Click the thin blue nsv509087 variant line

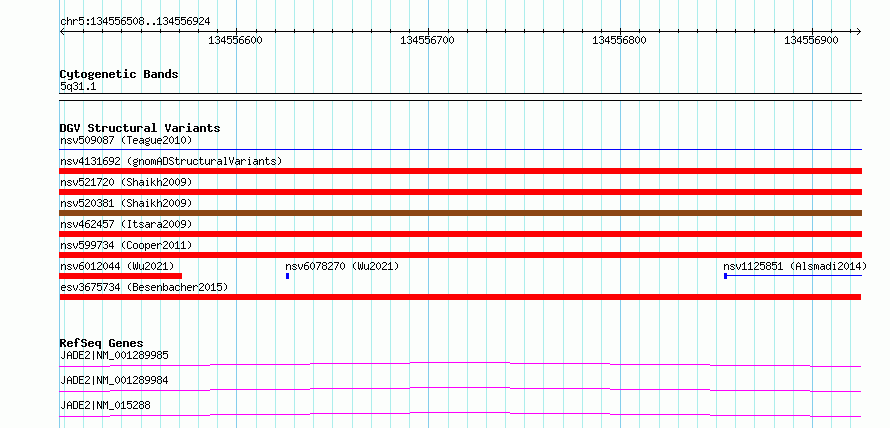click(461, 150)
